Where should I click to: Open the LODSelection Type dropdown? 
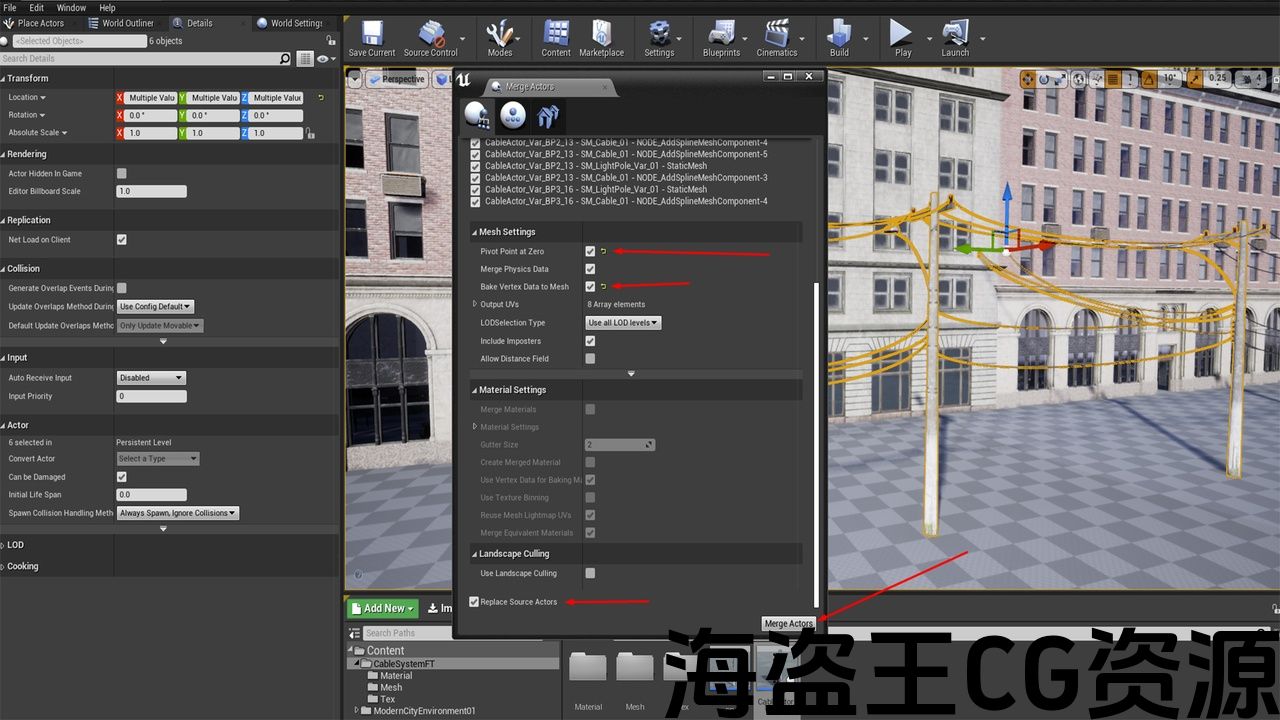pyautogui.click(x=624, y=323)
